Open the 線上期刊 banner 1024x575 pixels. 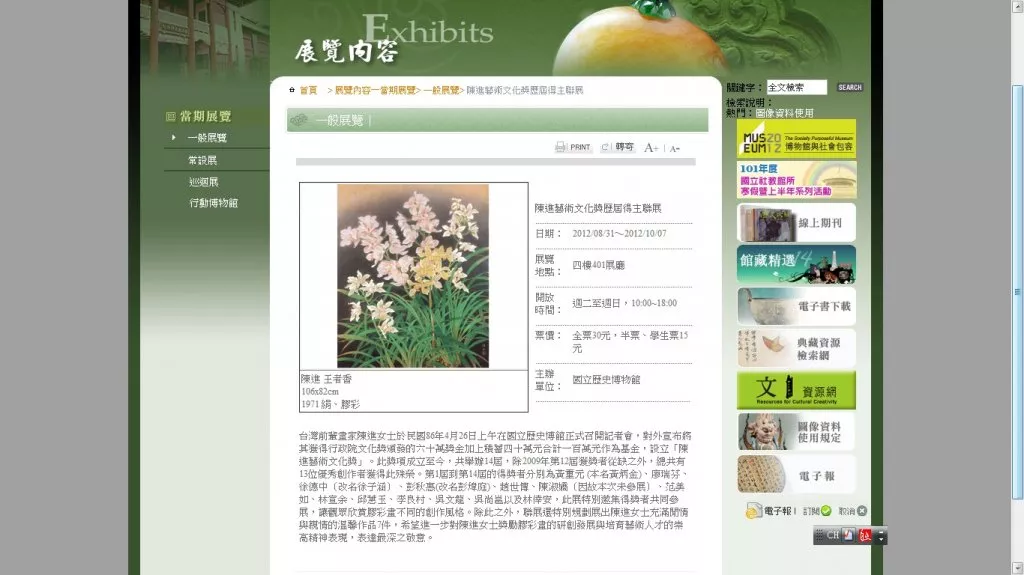tap(796, 223)
